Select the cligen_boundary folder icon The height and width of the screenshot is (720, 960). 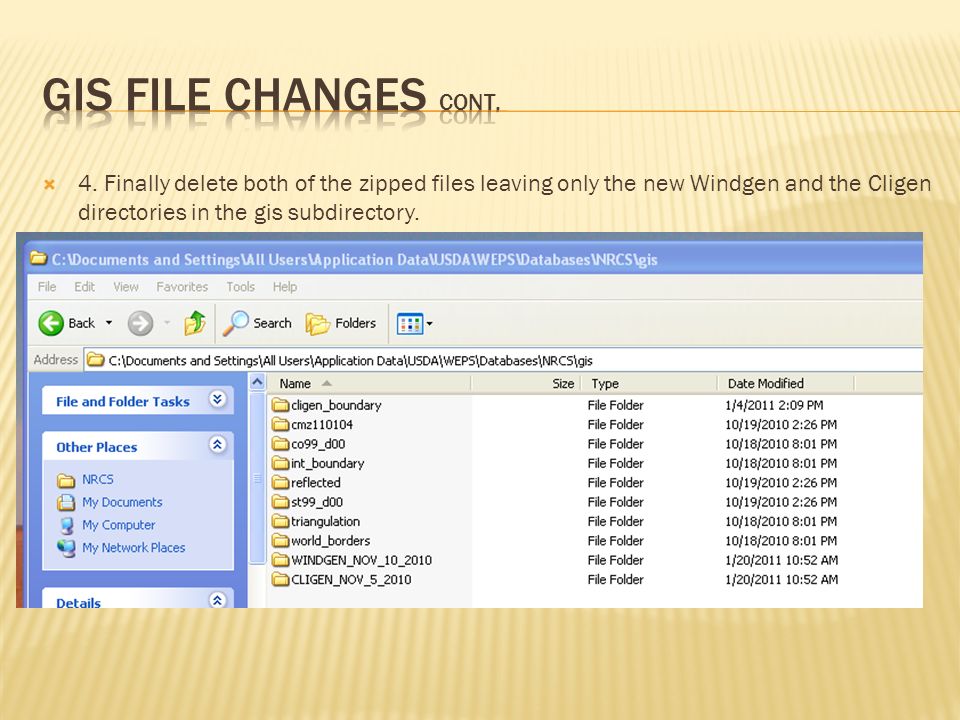[x=280, y=405]
